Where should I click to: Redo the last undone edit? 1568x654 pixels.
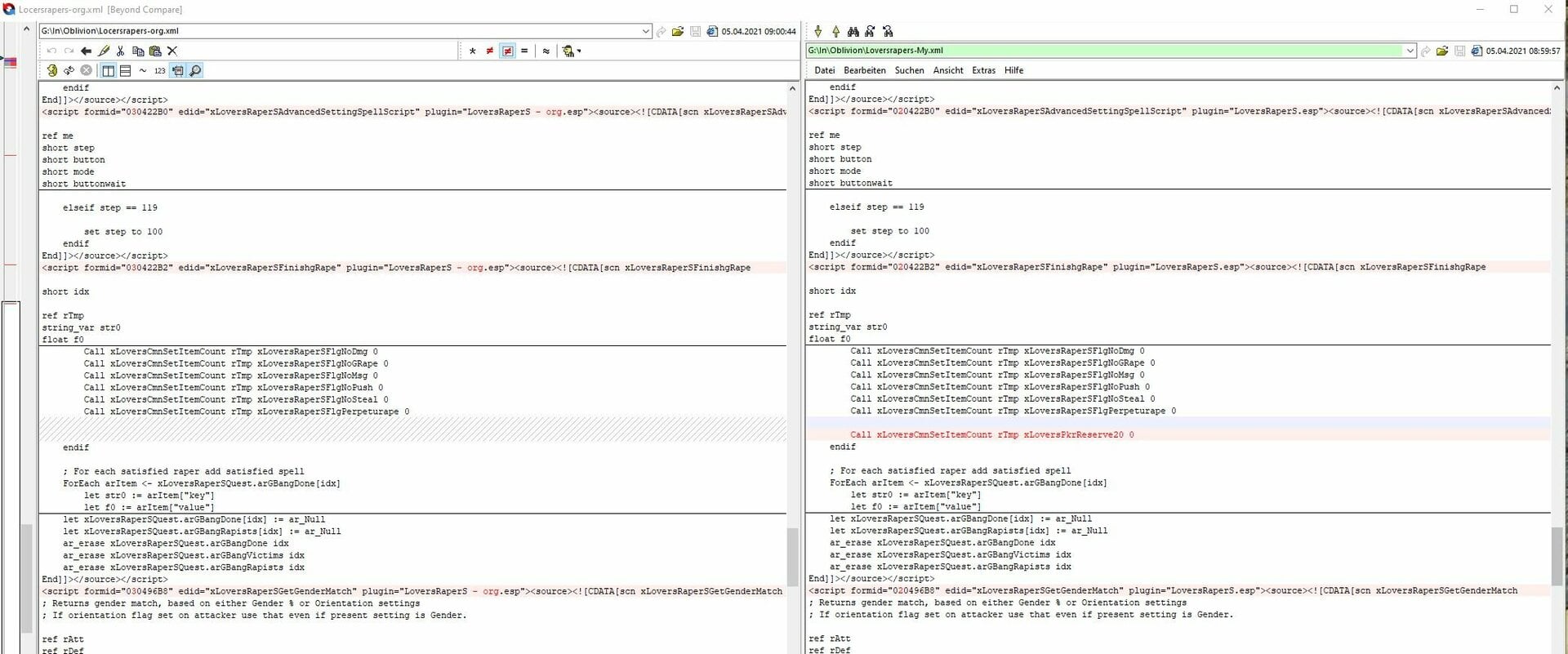point(69,51)
